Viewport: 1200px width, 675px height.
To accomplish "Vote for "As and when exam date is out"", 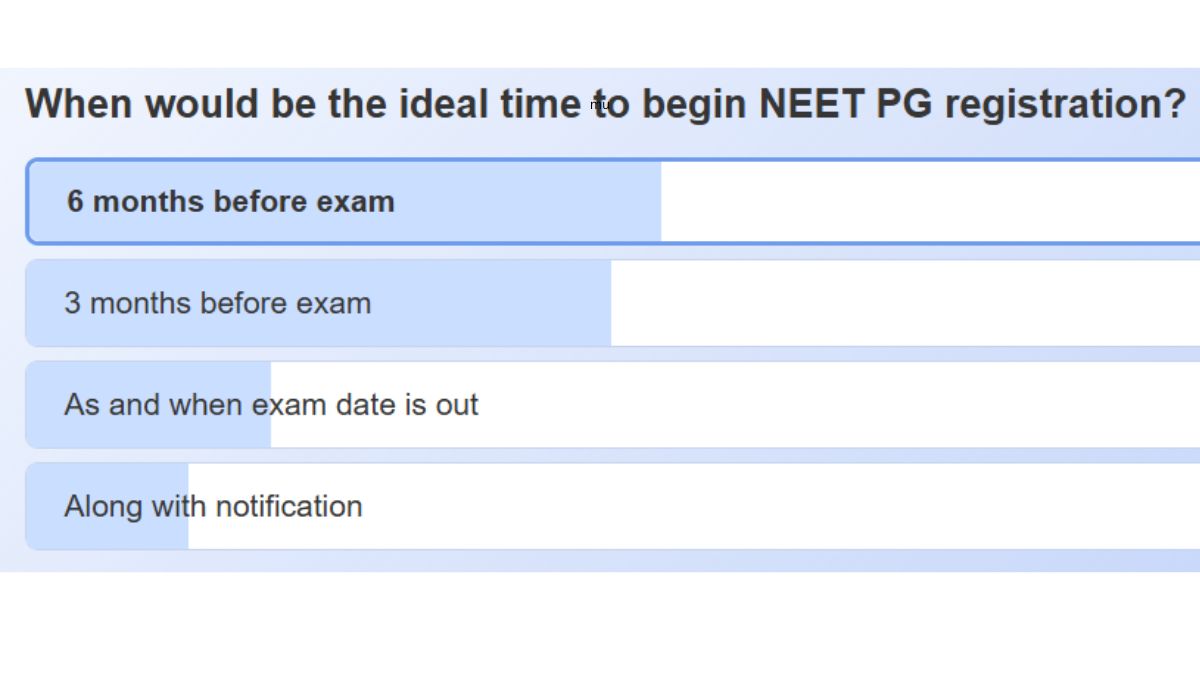I will coord(271,405).
